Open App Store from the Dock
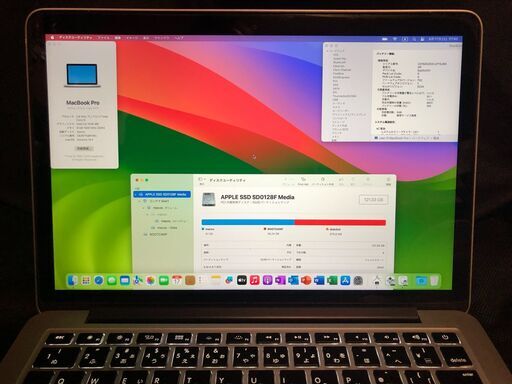This screenshot has width=512, height=384. tap(345, 281)
